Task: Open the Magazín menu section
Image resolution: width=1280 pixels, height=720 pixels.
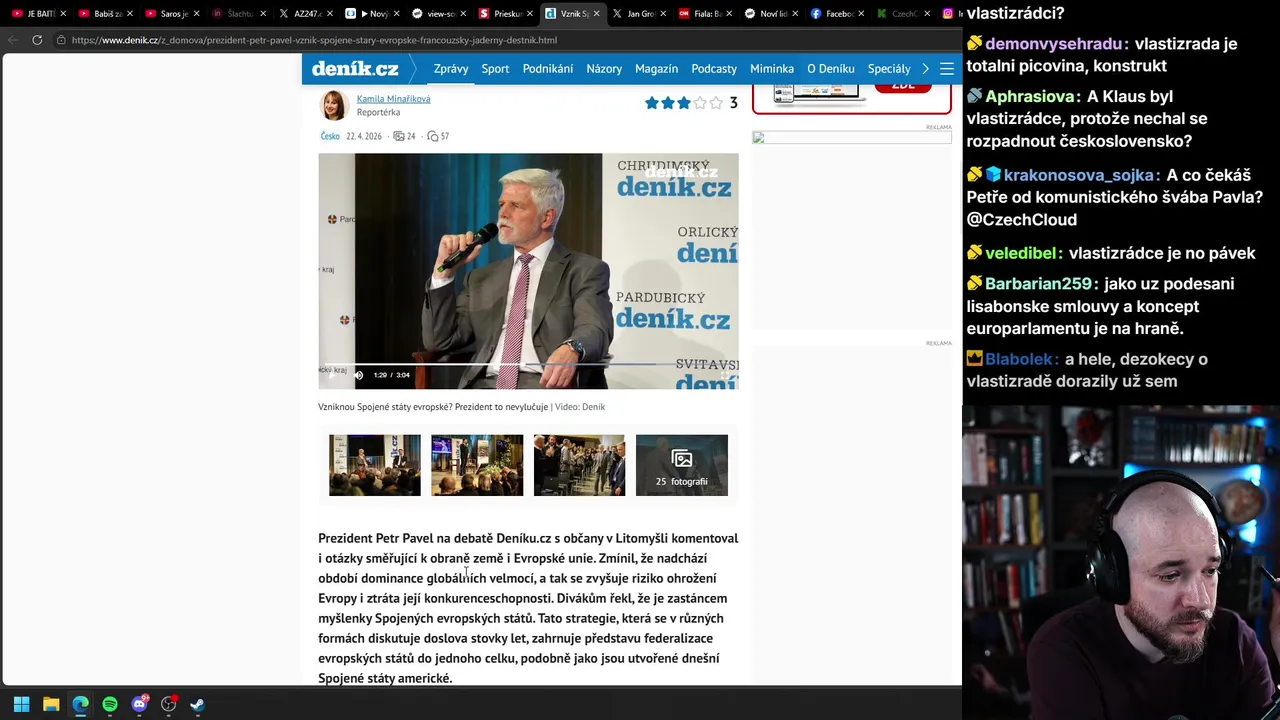Action: point(657,69)
